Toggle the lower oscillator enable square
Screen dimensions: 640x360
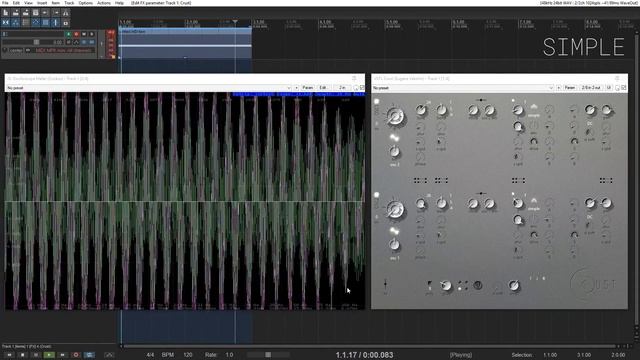tap(377, 195)
